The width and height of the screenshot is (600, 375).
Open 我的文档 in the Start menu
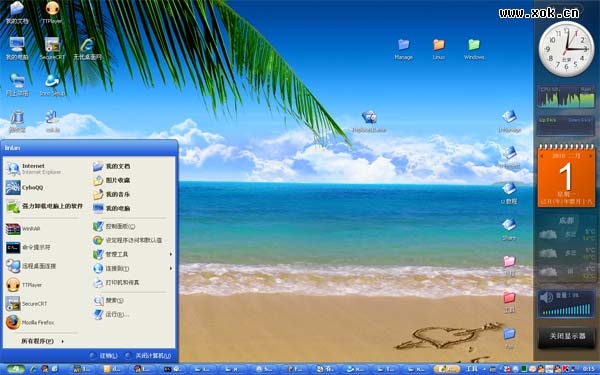point(112,166)
